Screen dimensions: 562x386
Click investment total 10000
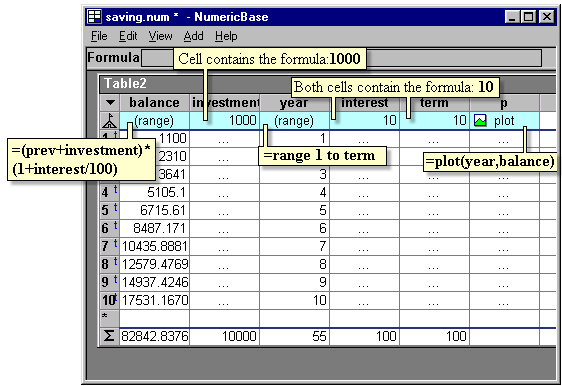pos(225,336)
